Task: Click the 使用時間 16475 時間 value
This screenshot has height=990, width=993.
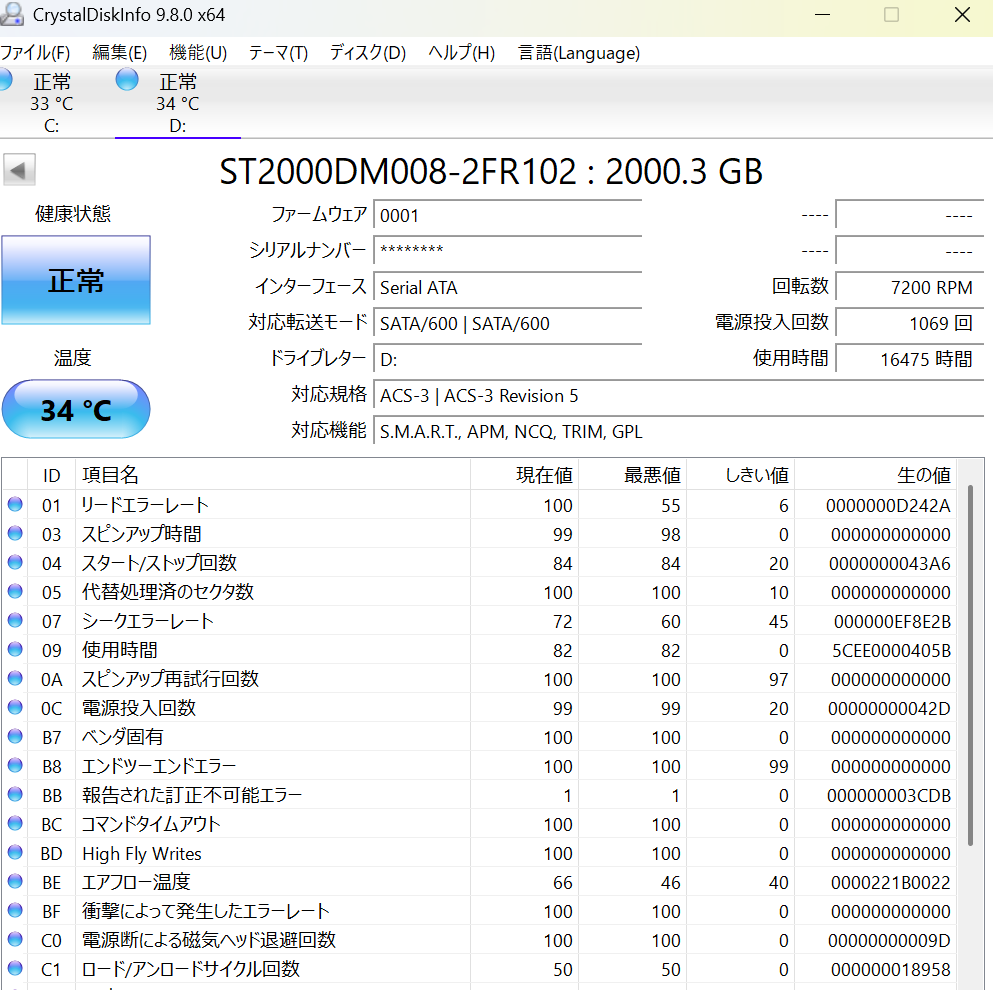Action: tap(910, 359)
